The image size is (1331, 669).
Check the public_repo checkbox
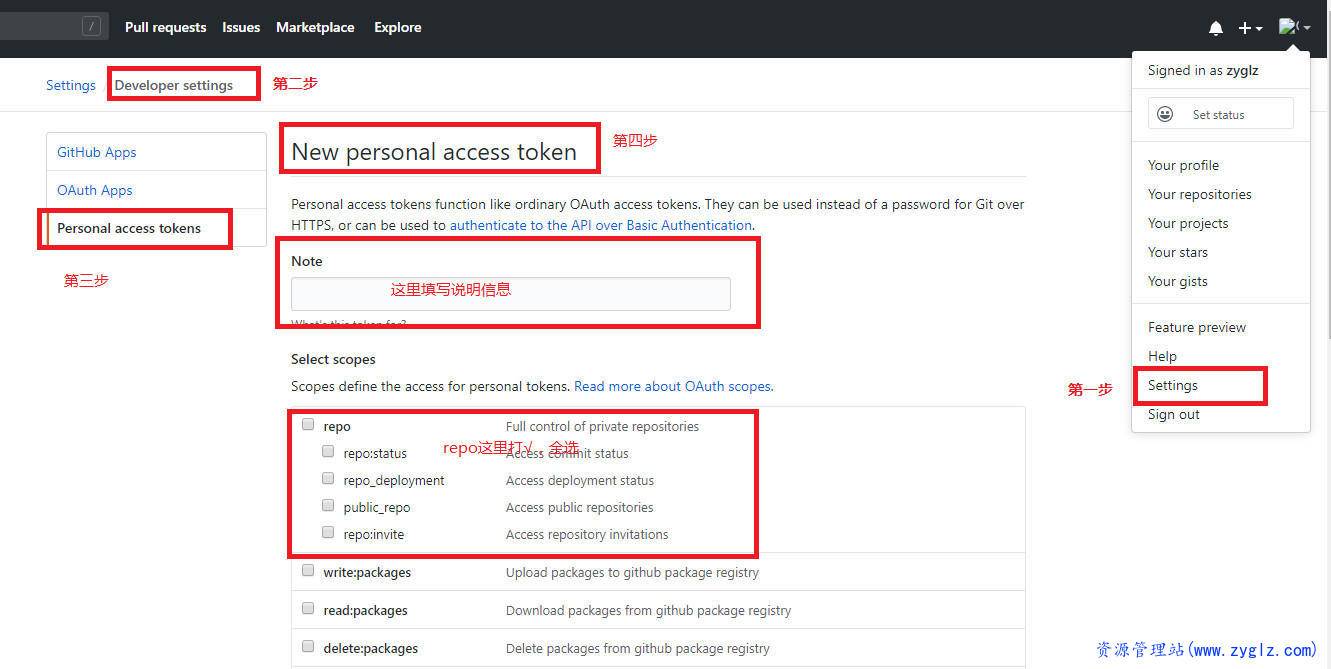point(328,505)
